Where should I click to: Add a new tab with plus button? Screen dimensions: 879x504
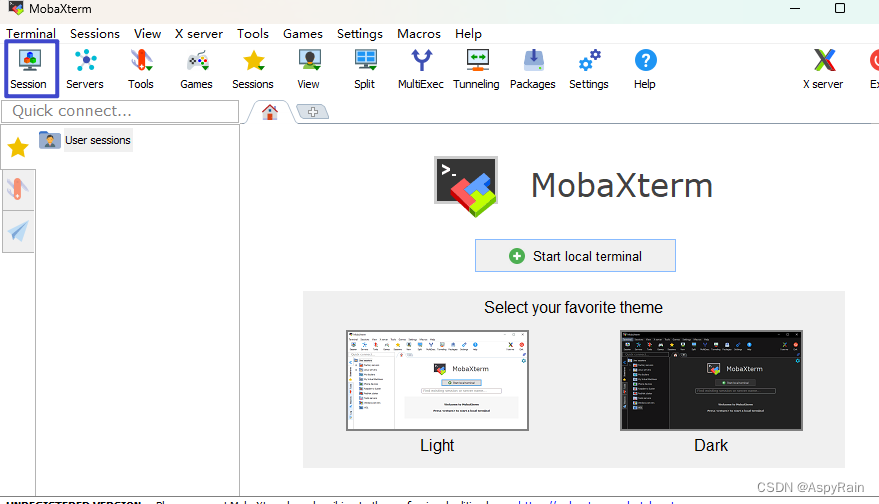point(312,112)
